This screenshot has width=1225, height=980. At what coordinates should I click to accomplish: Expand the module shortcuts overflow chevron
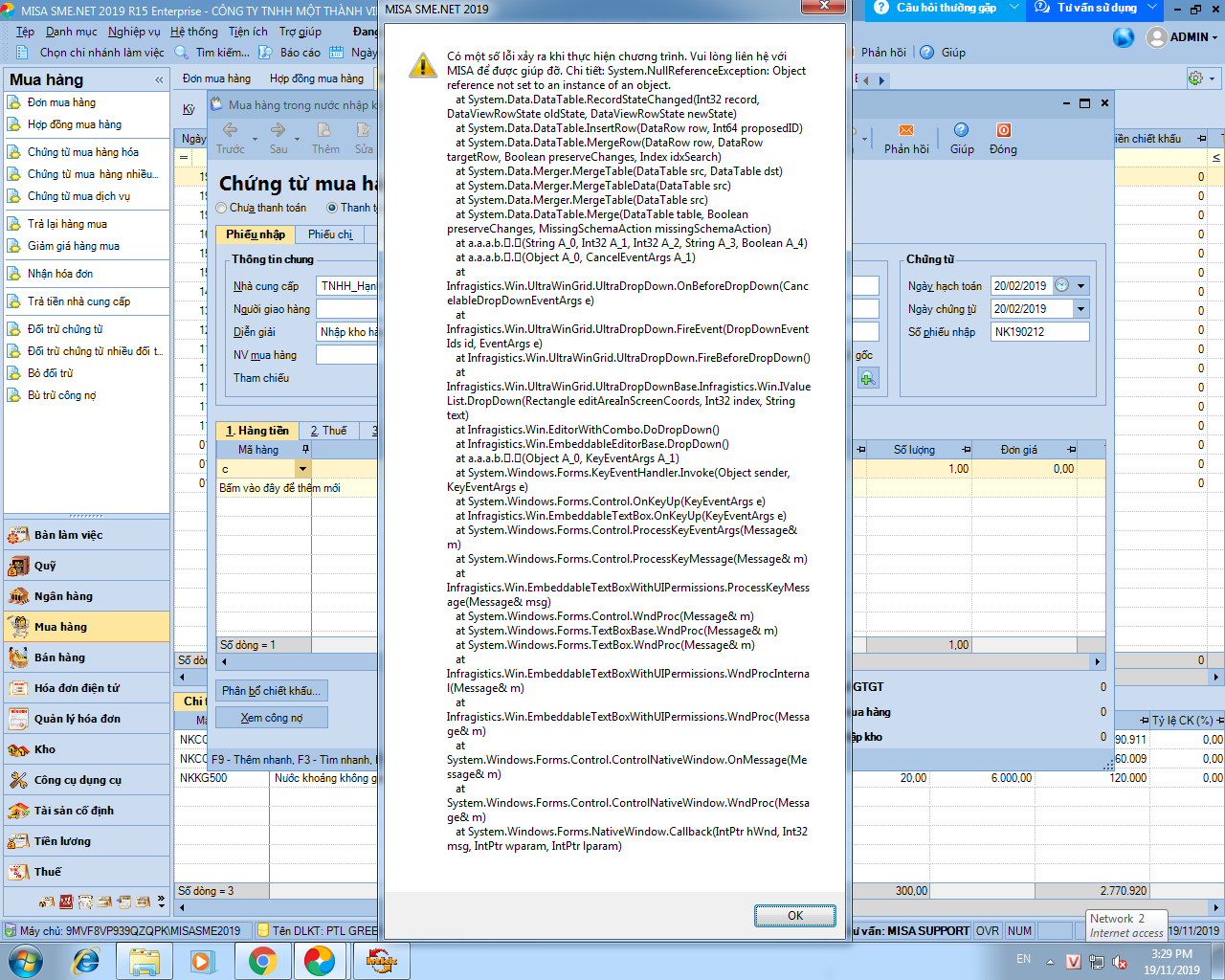point(161,901)
